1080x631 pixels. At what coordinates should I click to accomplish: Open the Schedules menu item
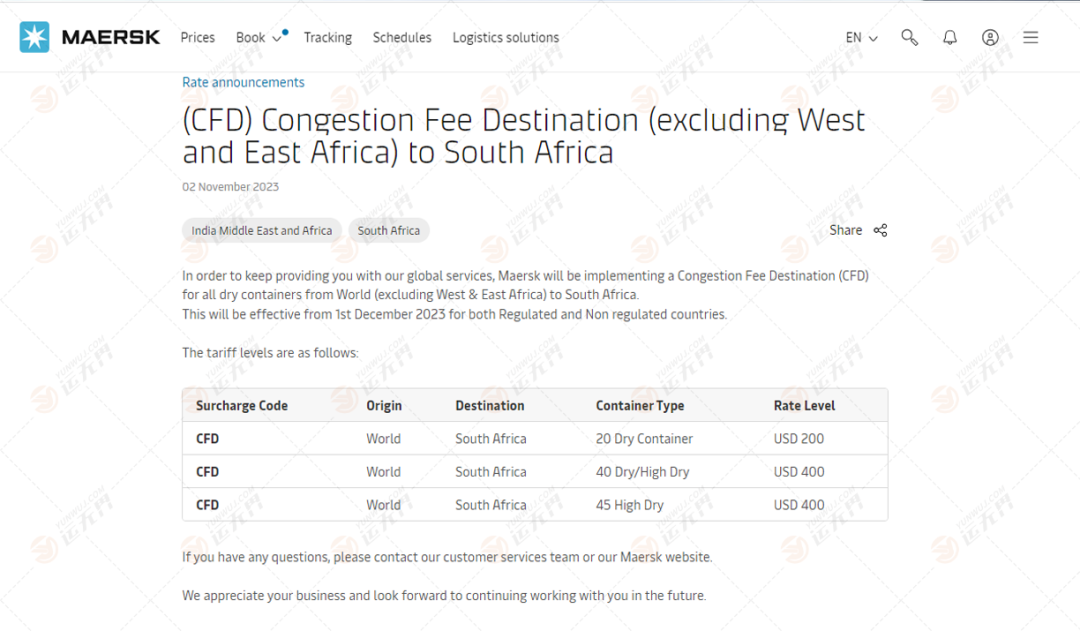click(x=402, y=37)
